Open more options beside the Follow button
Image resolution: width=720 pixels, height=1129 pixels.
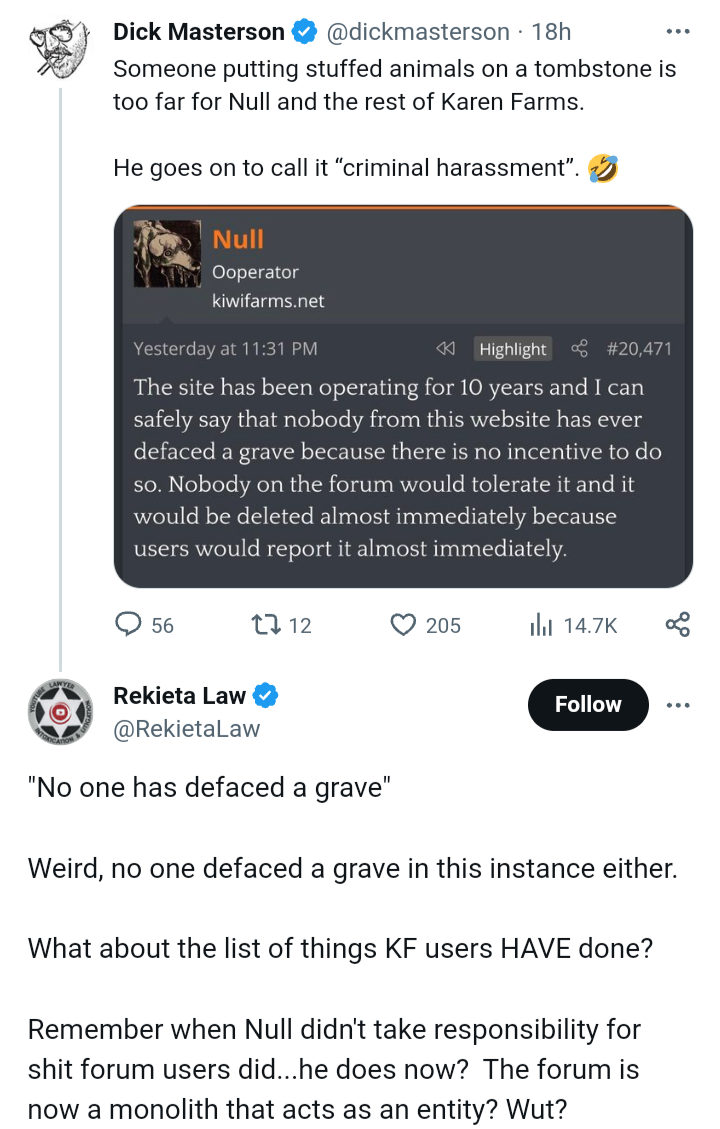[677, 704]
